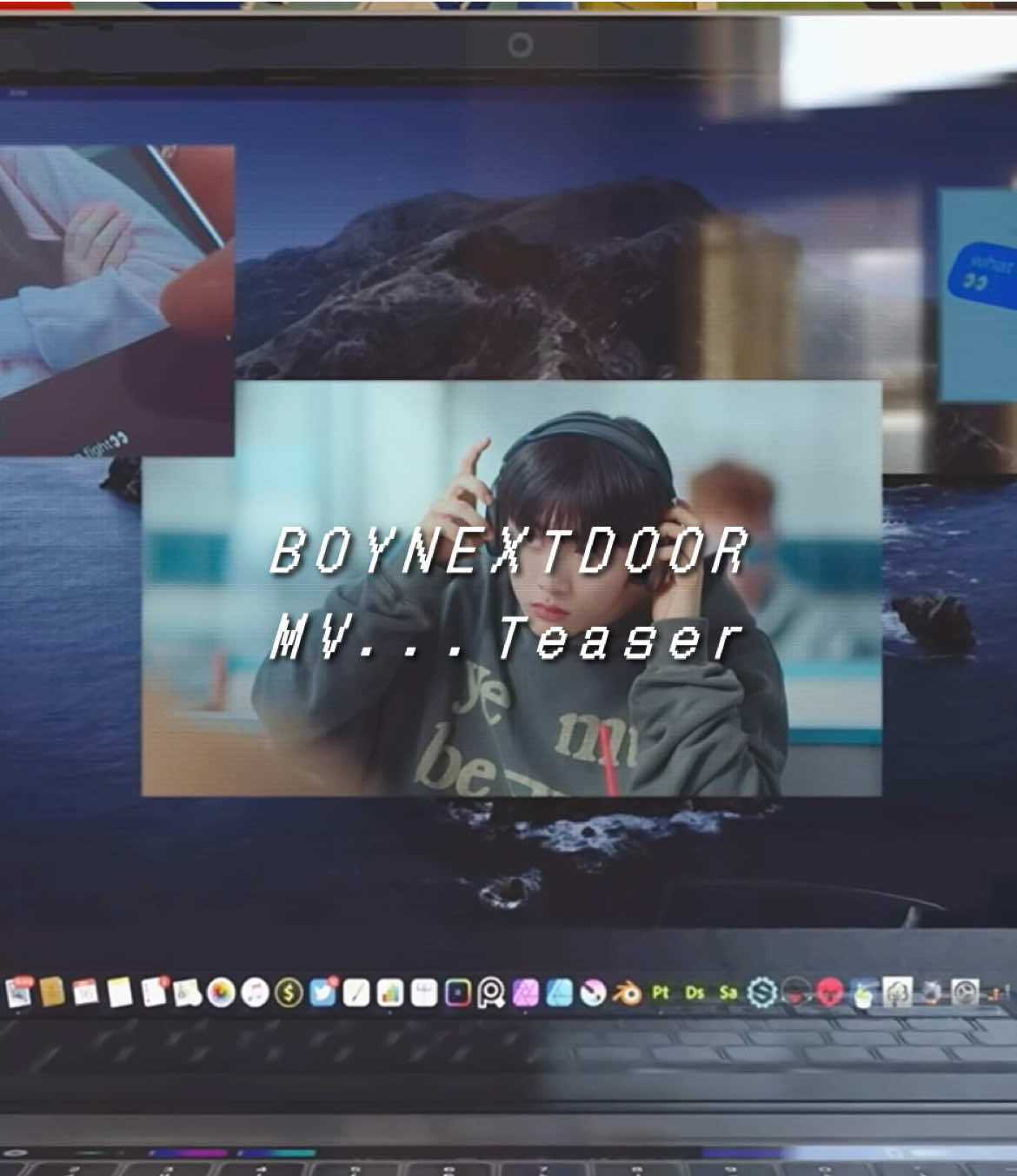The image size is (1017, 1176).
Task: Launch the Numbers bar-chart app
Action: (390, 993)
